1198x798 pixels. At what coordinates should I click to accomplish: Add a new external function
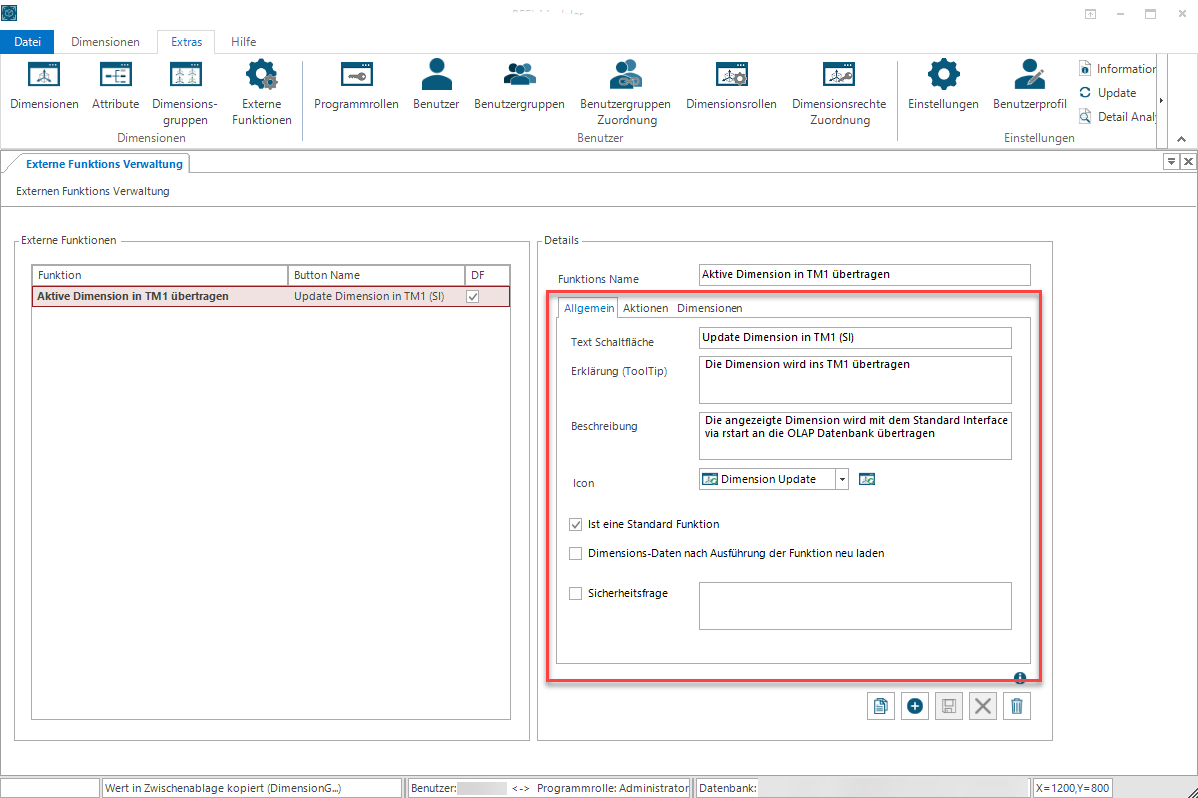(x=915, y=706)
